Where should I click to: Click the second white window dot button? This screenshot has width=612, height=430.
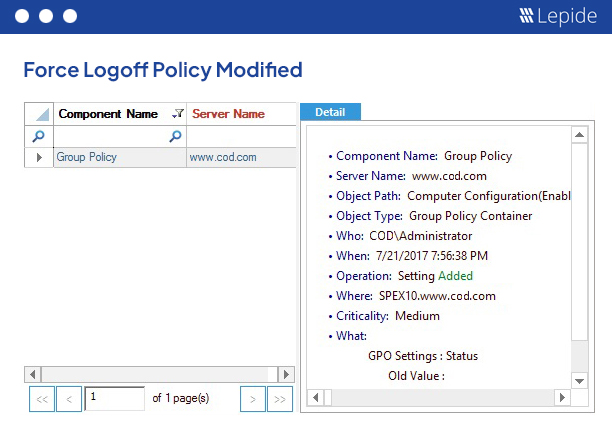(46, 16)
